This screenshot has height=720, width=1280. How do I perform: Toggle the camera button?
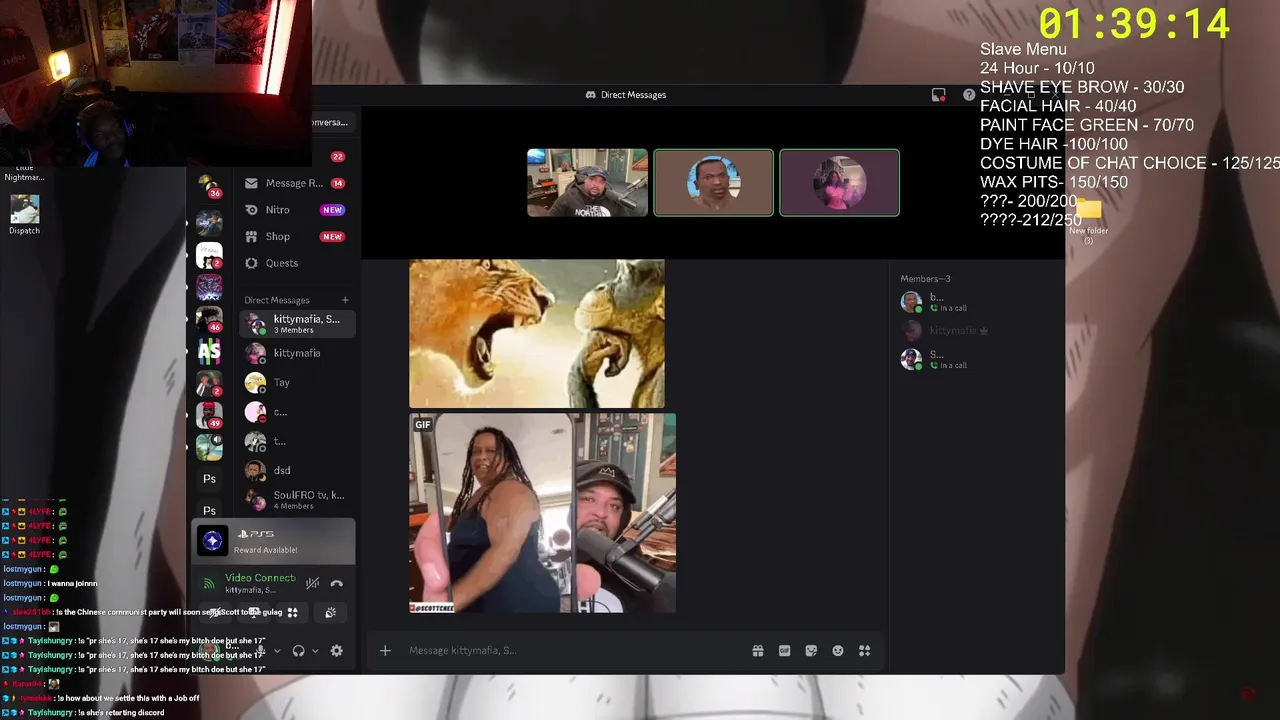tap(216, 612)
